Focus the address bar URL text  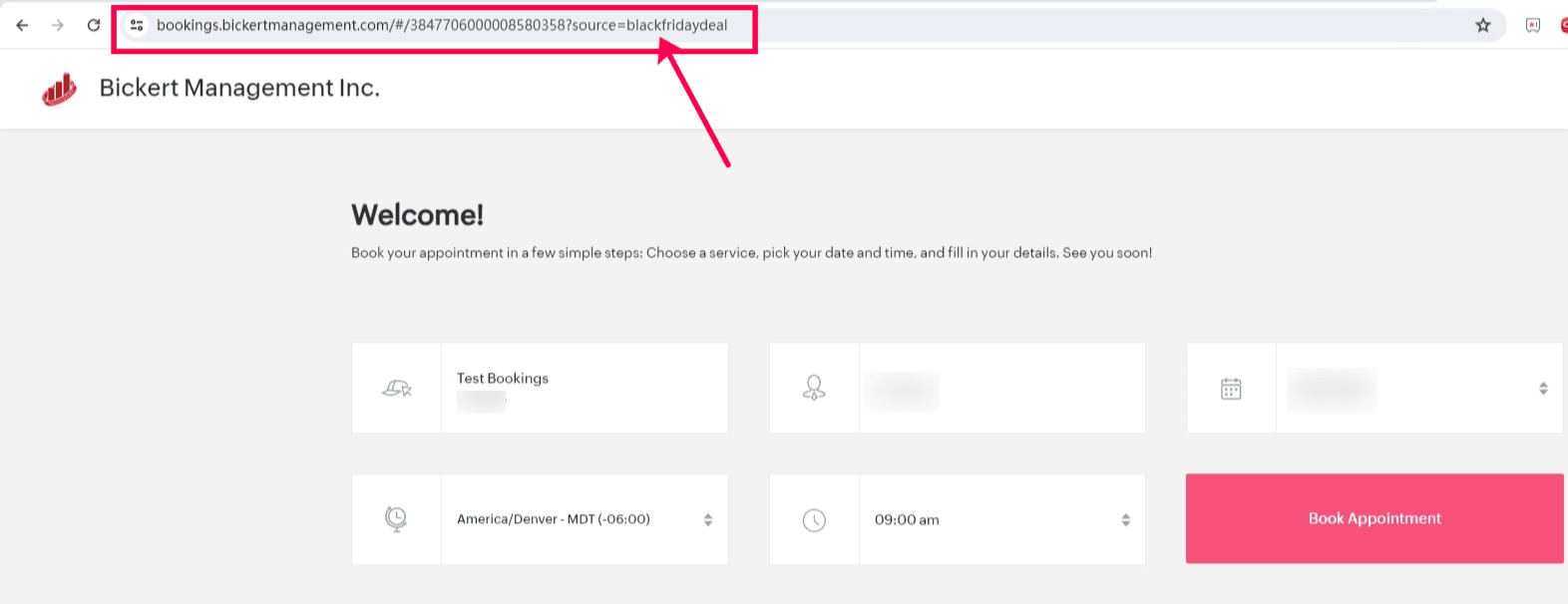(x=441, y=25)
